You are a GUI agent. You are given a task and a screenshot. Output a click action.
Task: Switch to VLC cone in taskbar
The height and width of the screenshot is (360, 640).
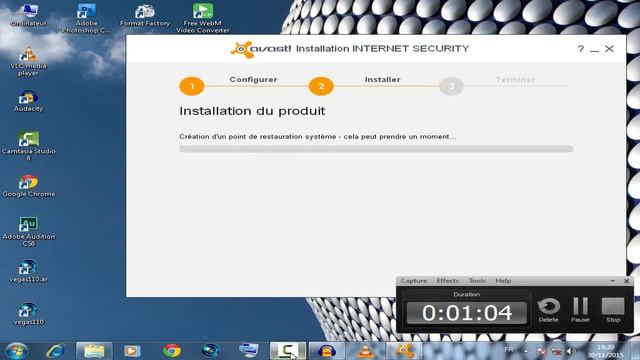(366, 351)
